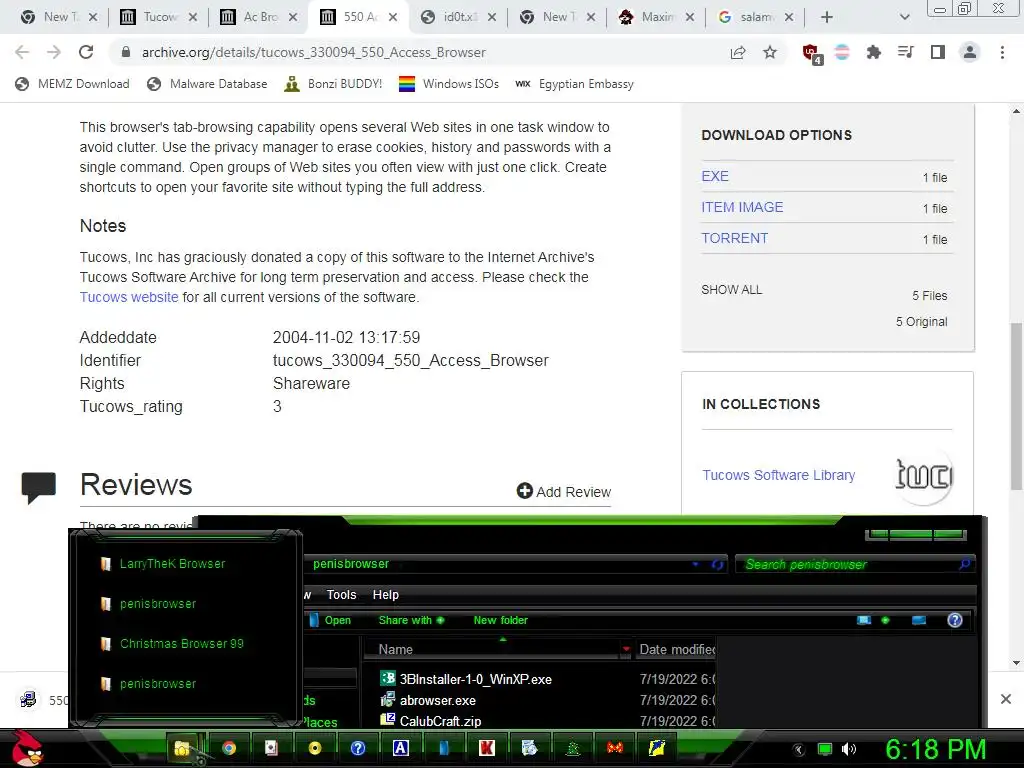Click Add Review button

pos(564,491)
